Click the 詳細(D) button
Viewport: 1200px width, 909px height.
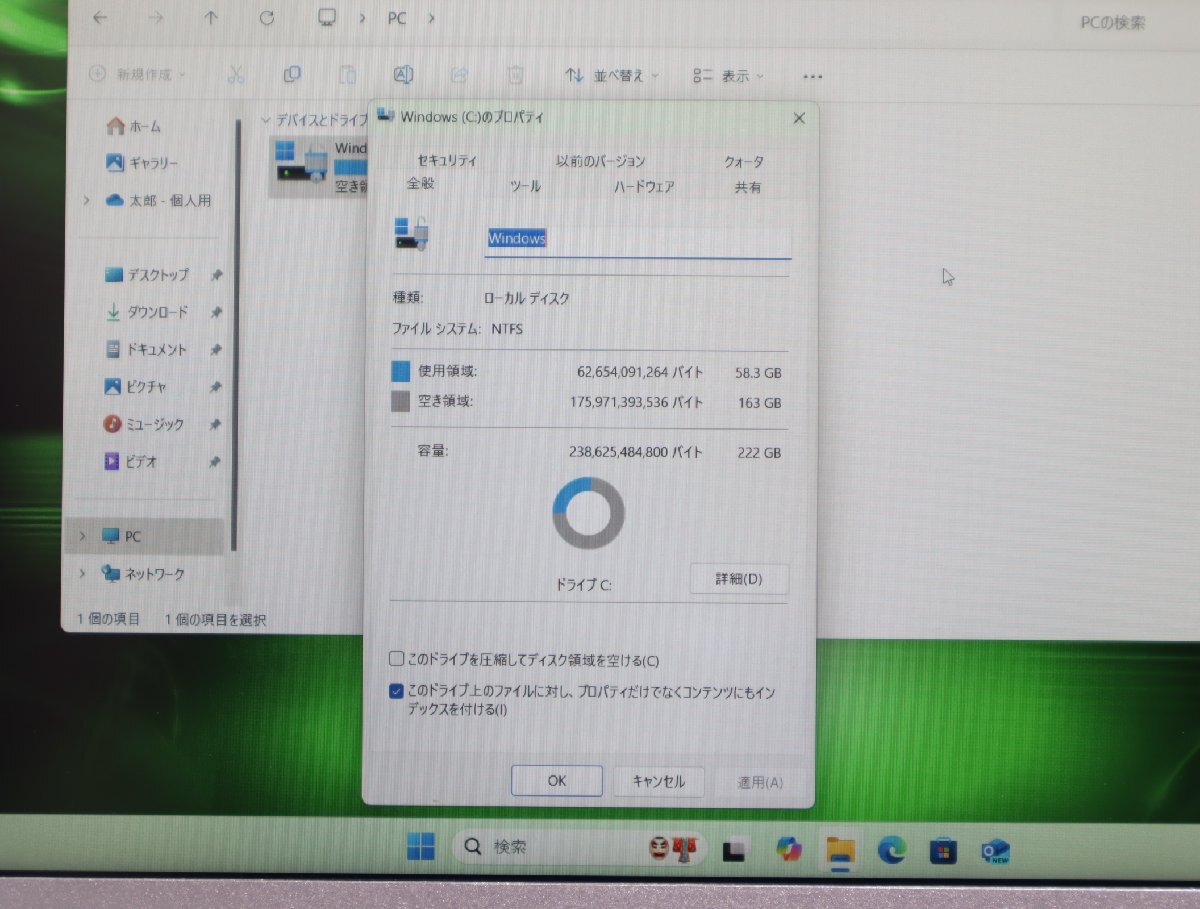739,579
